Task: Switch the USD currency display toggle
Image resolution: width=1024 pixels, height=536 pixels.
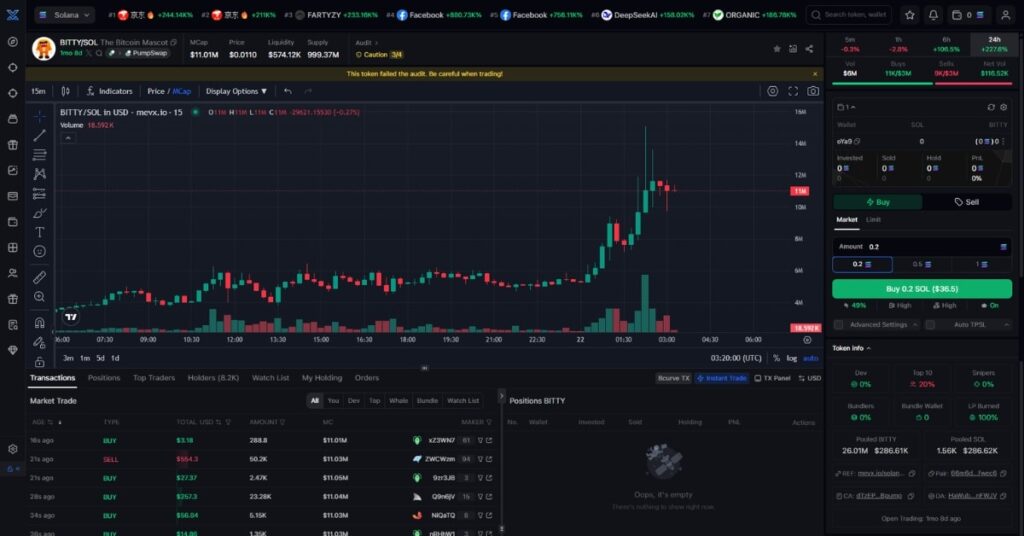Action: [x=810, y=378]
